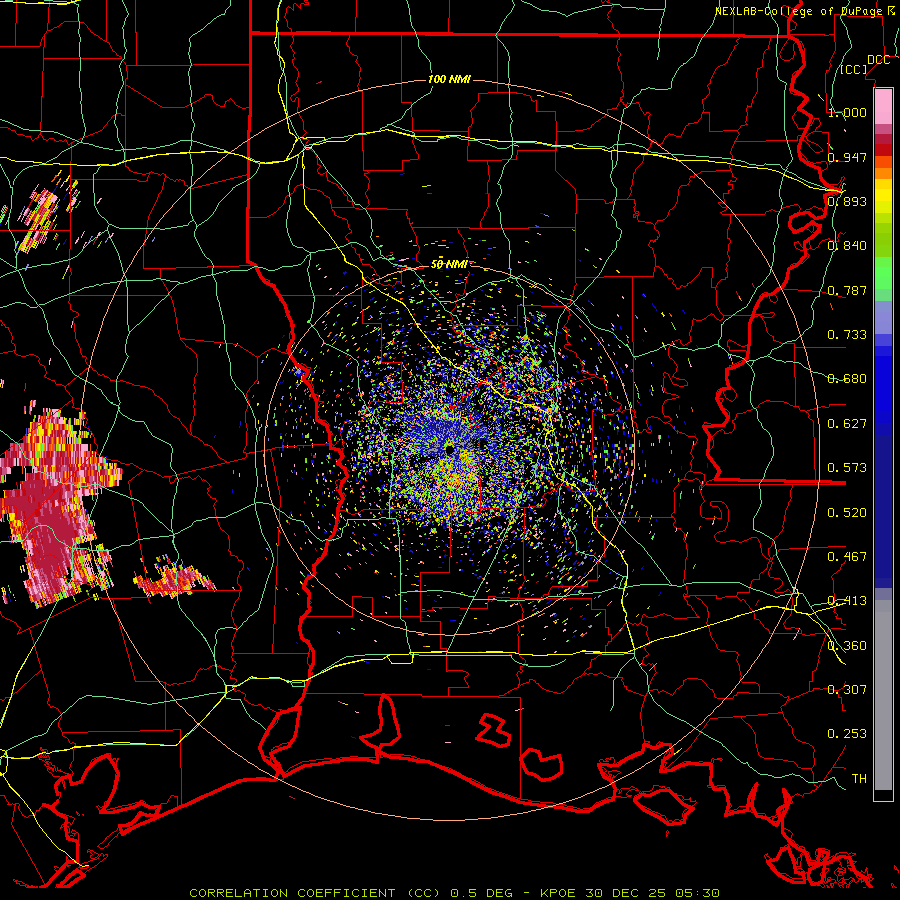The image size is (900, 900).
Task: Click the 0.893 legend value
Action: click(x=847, y=201)
